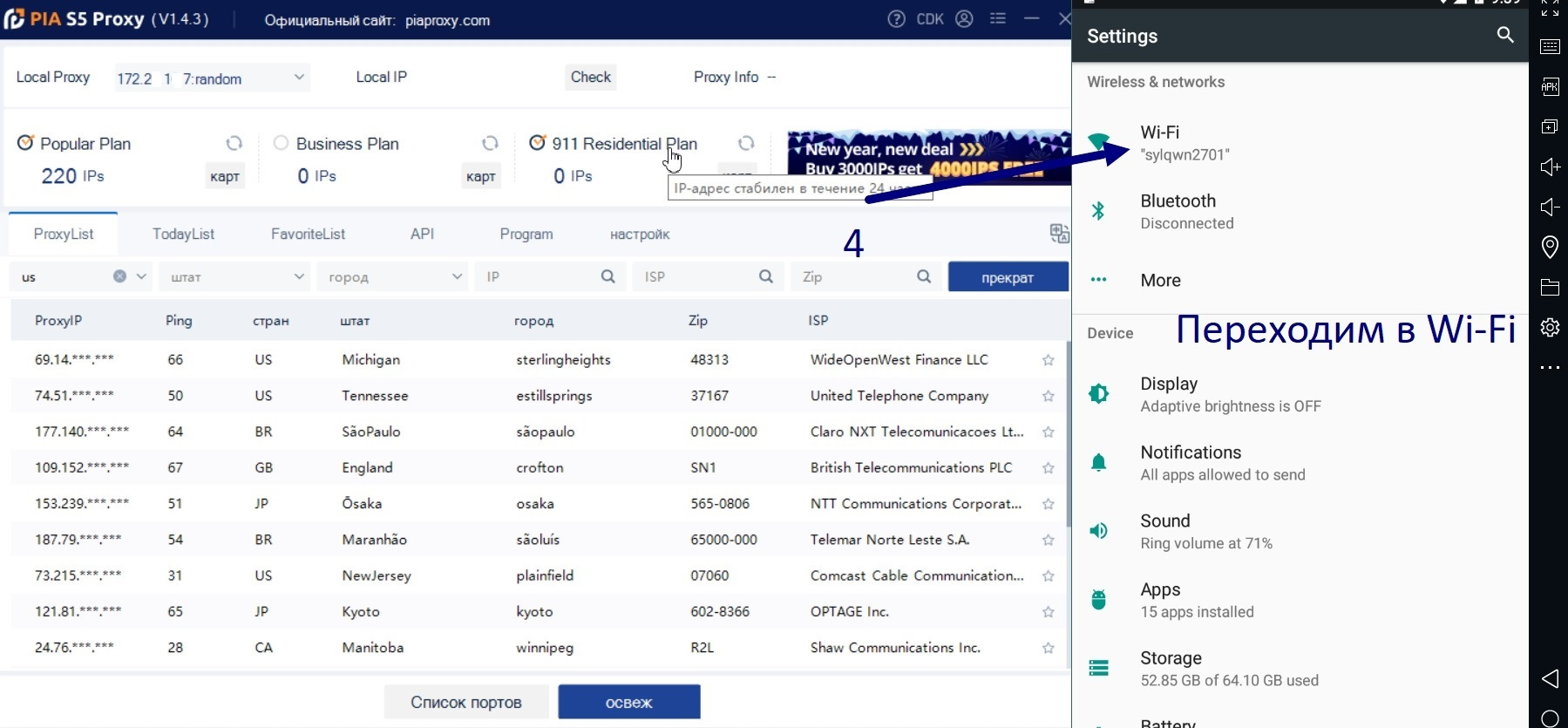Open Wi-Fi in Android Settings

(x=1300, y=143)
